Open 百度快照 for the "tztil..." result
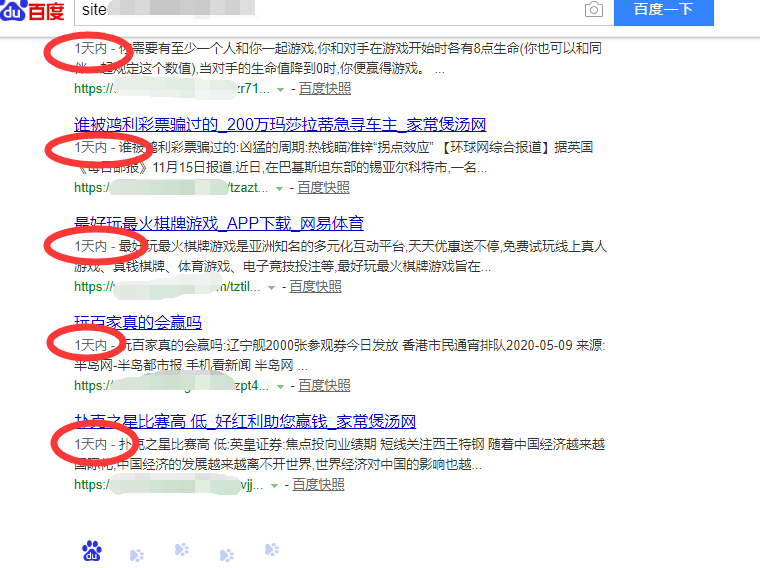Screen dimensions: 760x568 (x=315, y=287)
